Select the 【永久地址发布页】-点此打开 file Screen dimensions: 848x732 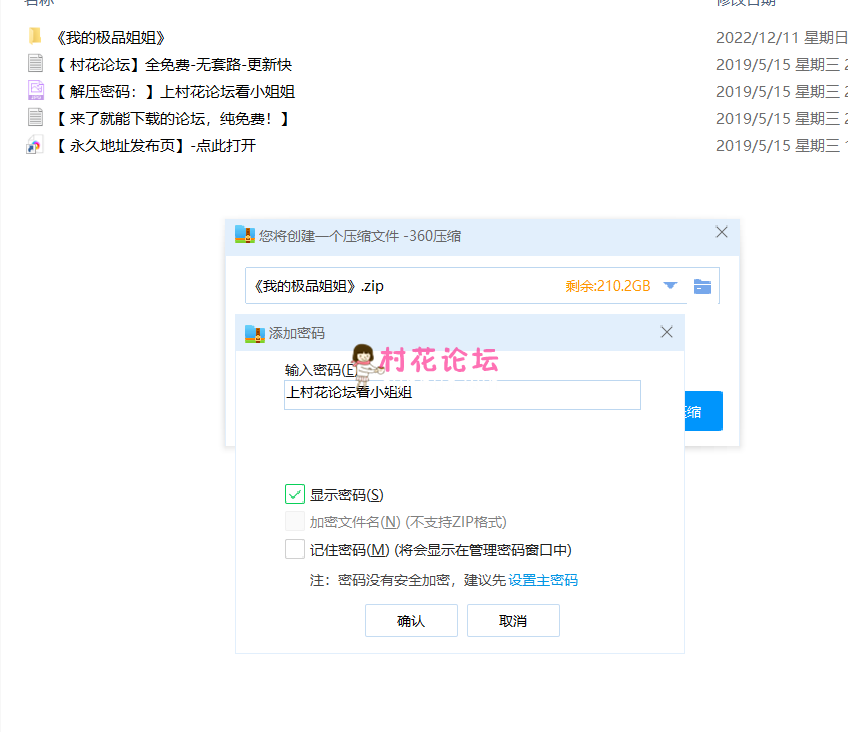[x=155, y=145]
